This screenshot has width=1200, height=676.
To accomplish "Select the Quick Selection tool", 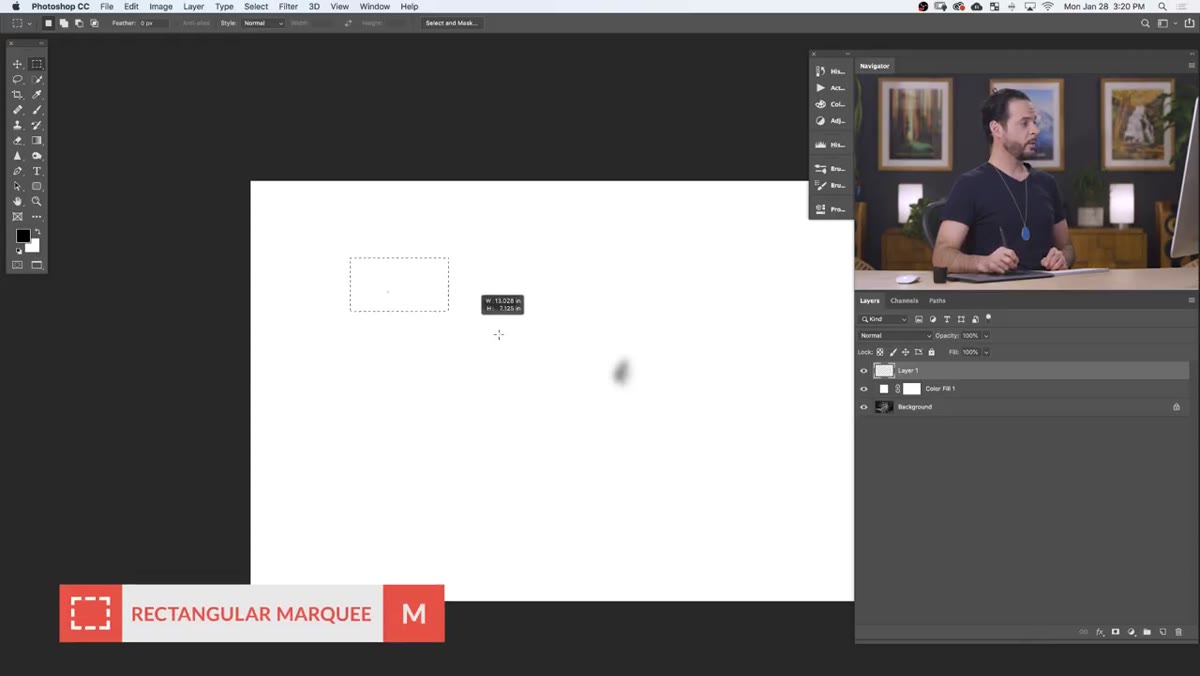I will coord(37,79).
